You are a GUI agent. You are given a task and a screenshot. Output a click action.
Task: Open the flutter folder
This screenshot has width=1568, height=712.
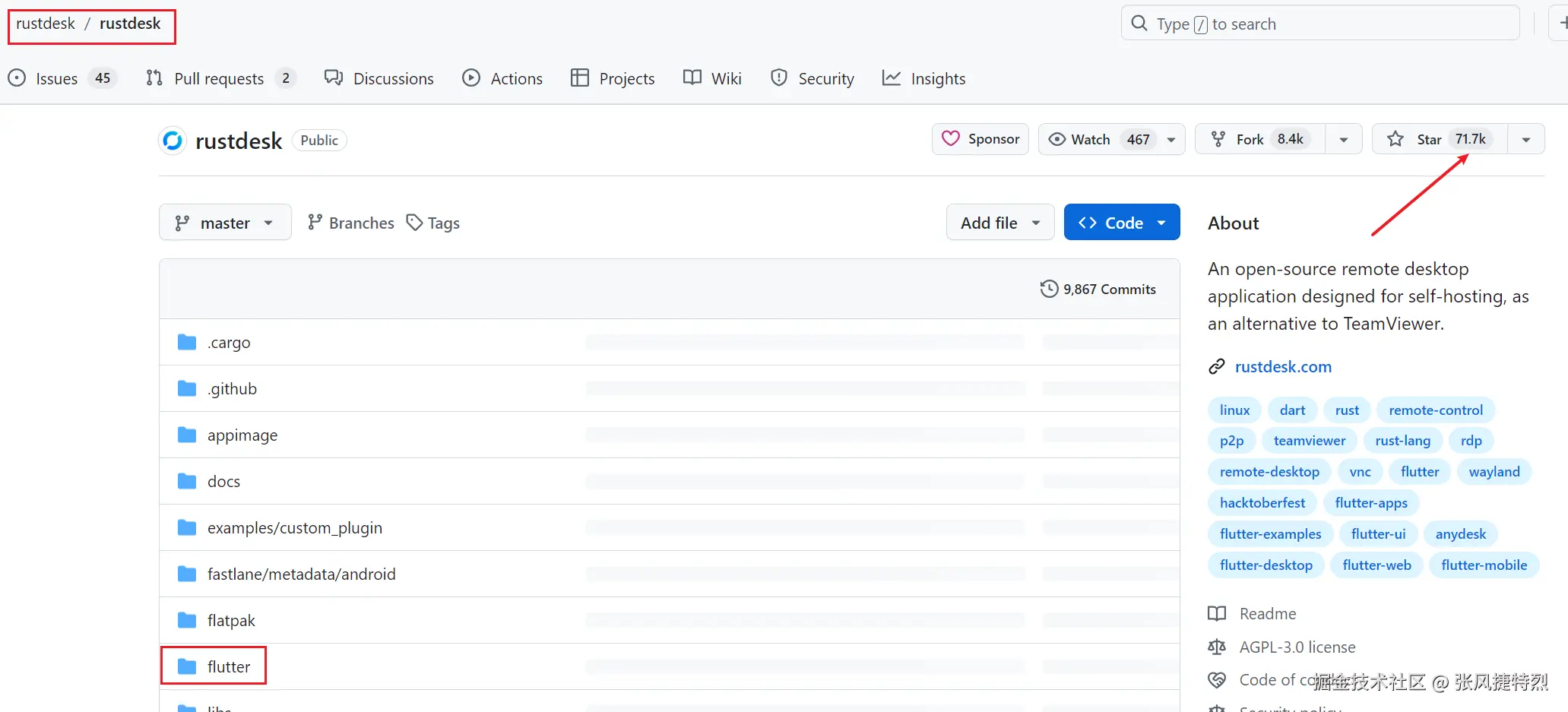229,667
